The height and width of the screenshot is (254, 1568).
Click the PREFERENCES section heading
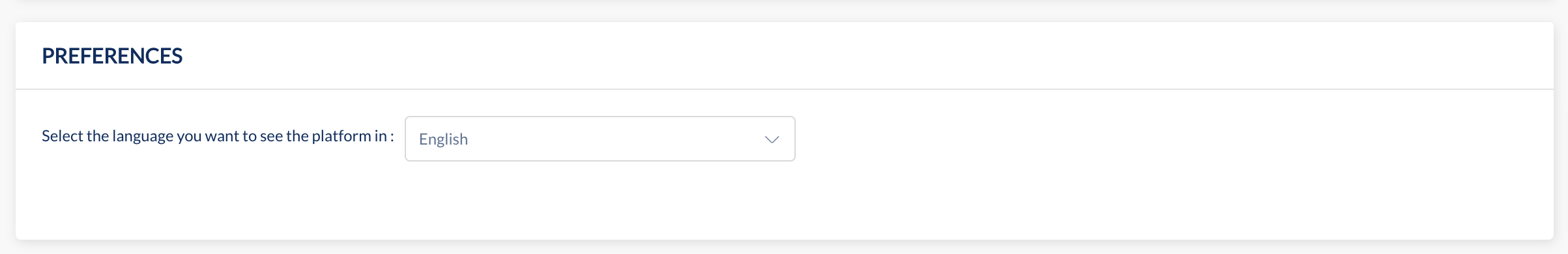pyautogui.click(x=112, y=56)
